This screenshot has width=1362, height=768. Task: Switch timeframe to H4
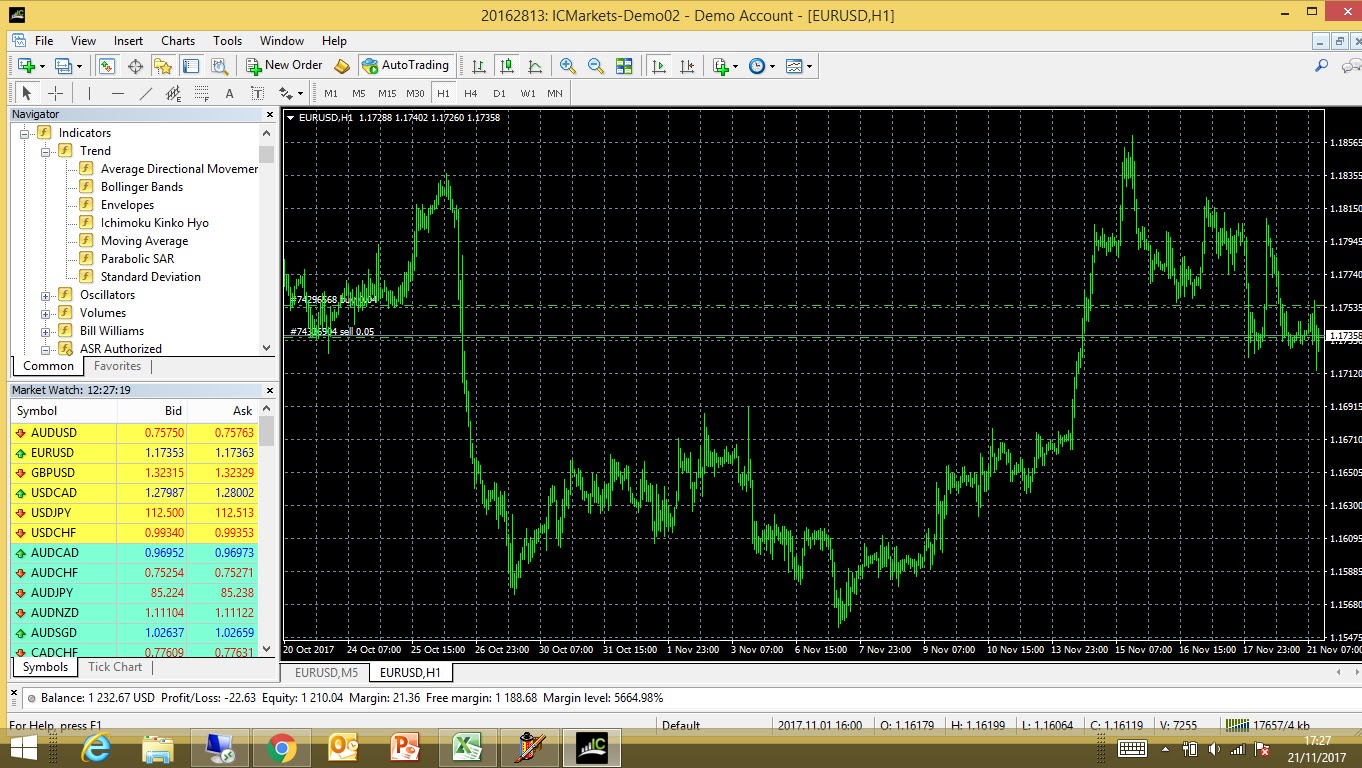click(471, 93)
